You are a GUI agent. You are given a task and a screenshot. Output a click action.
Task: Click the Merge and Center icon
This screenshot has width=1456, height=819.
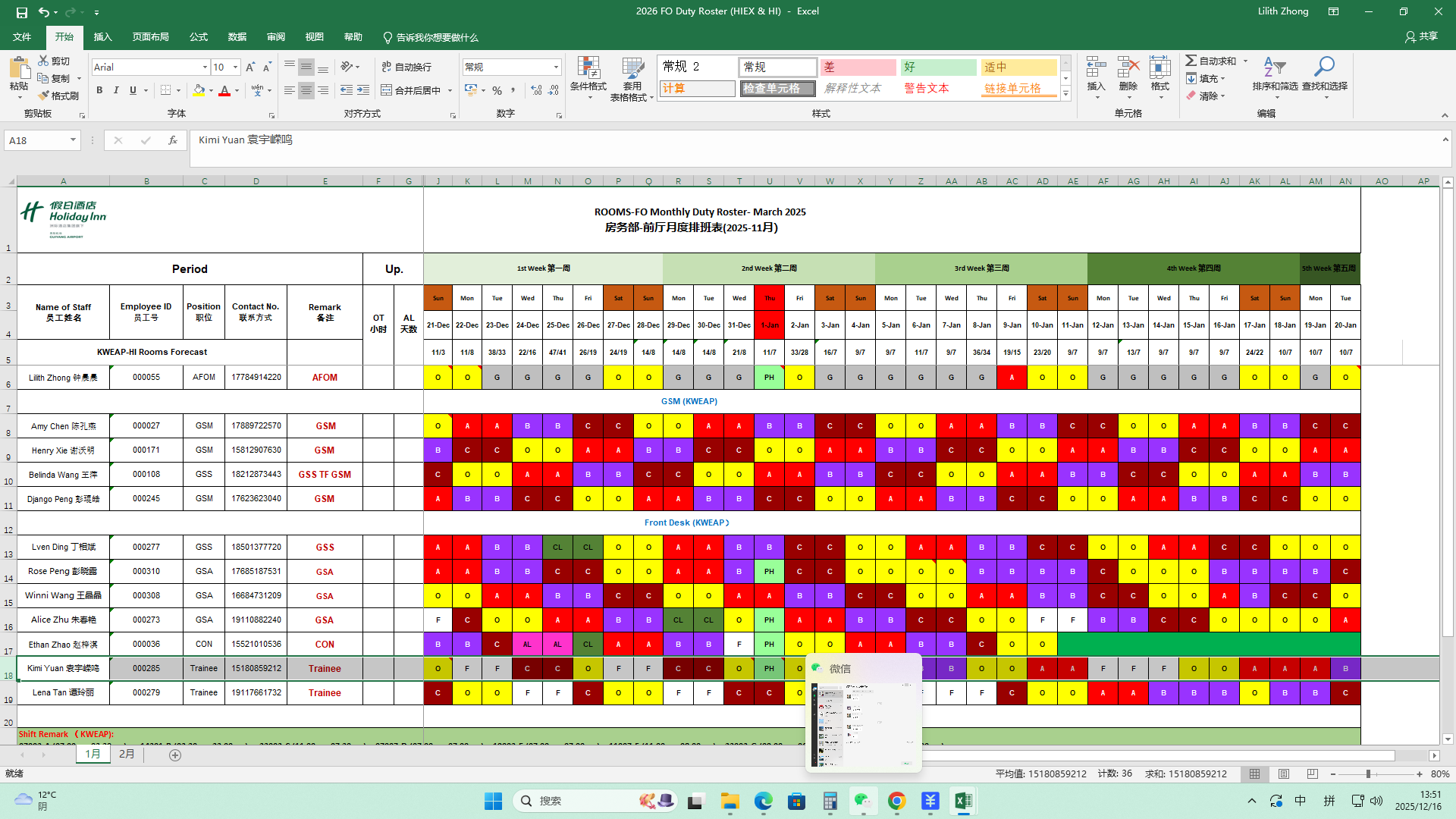(387, 90)
